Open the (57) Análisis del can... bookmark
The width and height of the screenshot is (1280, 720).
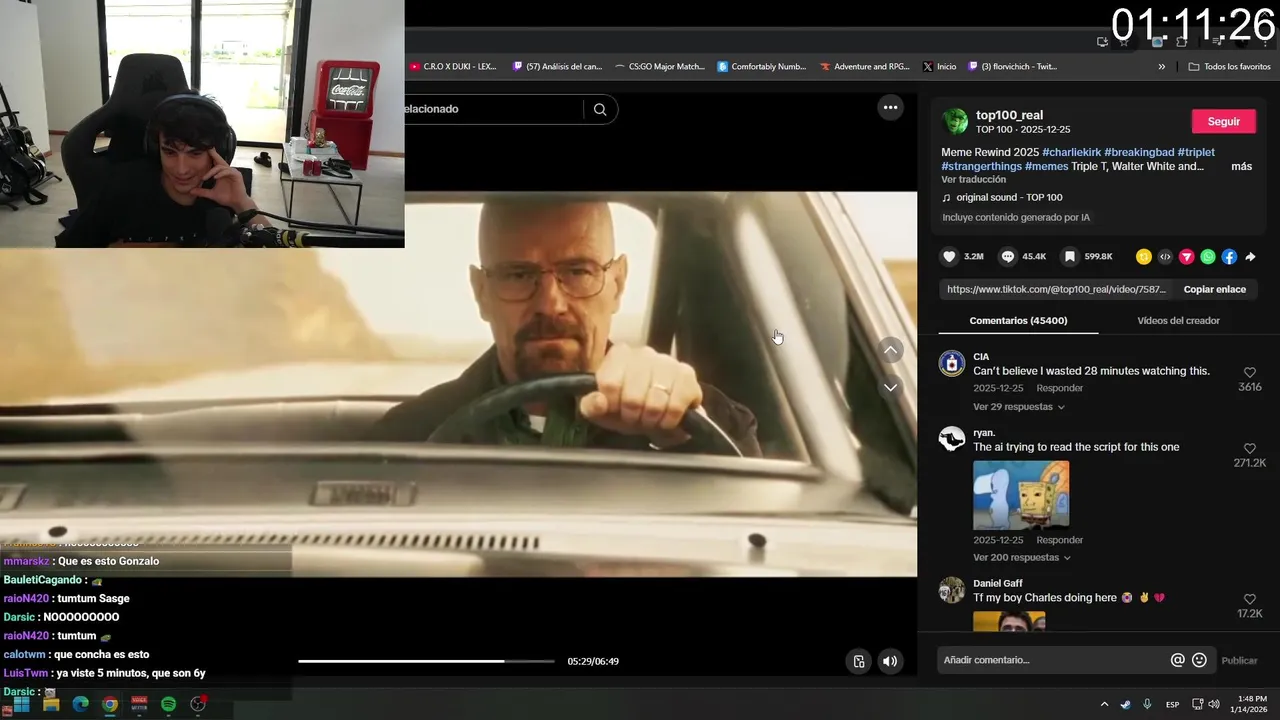[557, 67]
